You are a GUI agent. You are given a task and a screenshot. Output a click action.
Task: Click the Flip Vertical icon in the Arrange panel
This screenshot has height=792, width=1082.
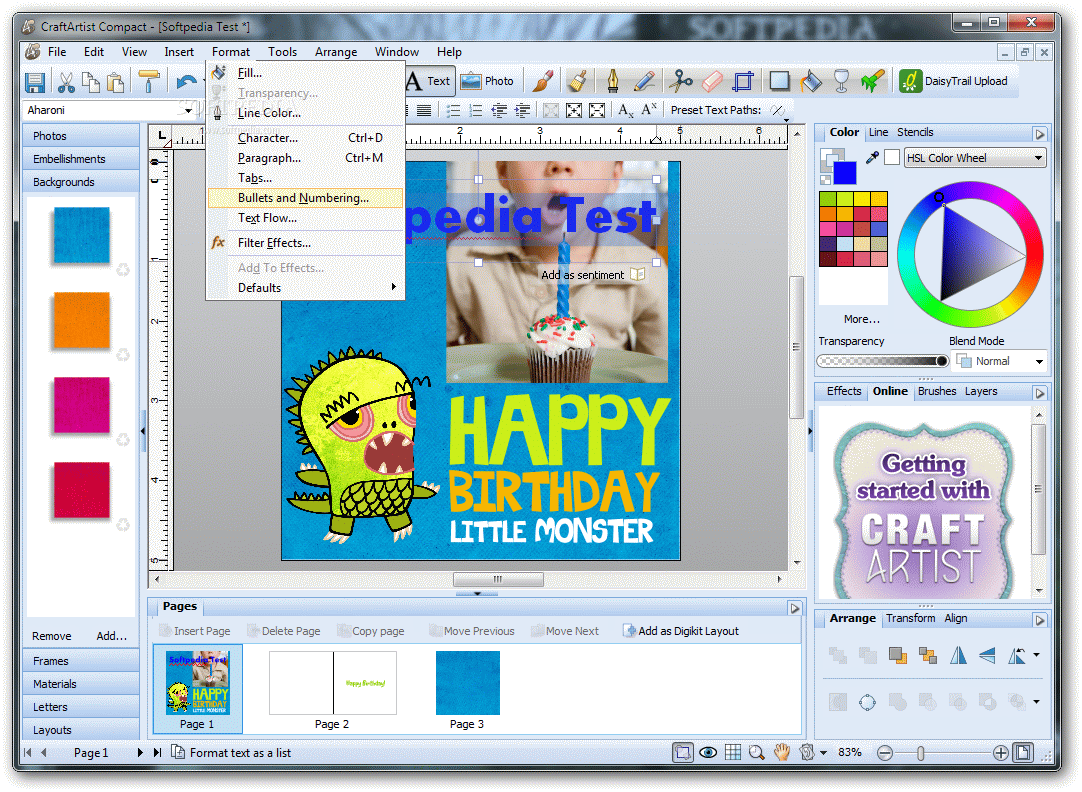click(x=987, y=655)
